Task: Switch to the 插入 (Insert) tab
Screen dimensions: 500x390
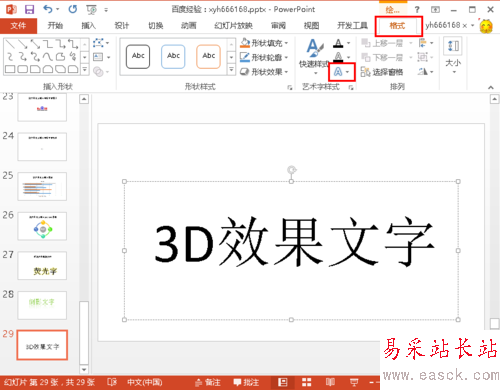Action: (88, 26)
